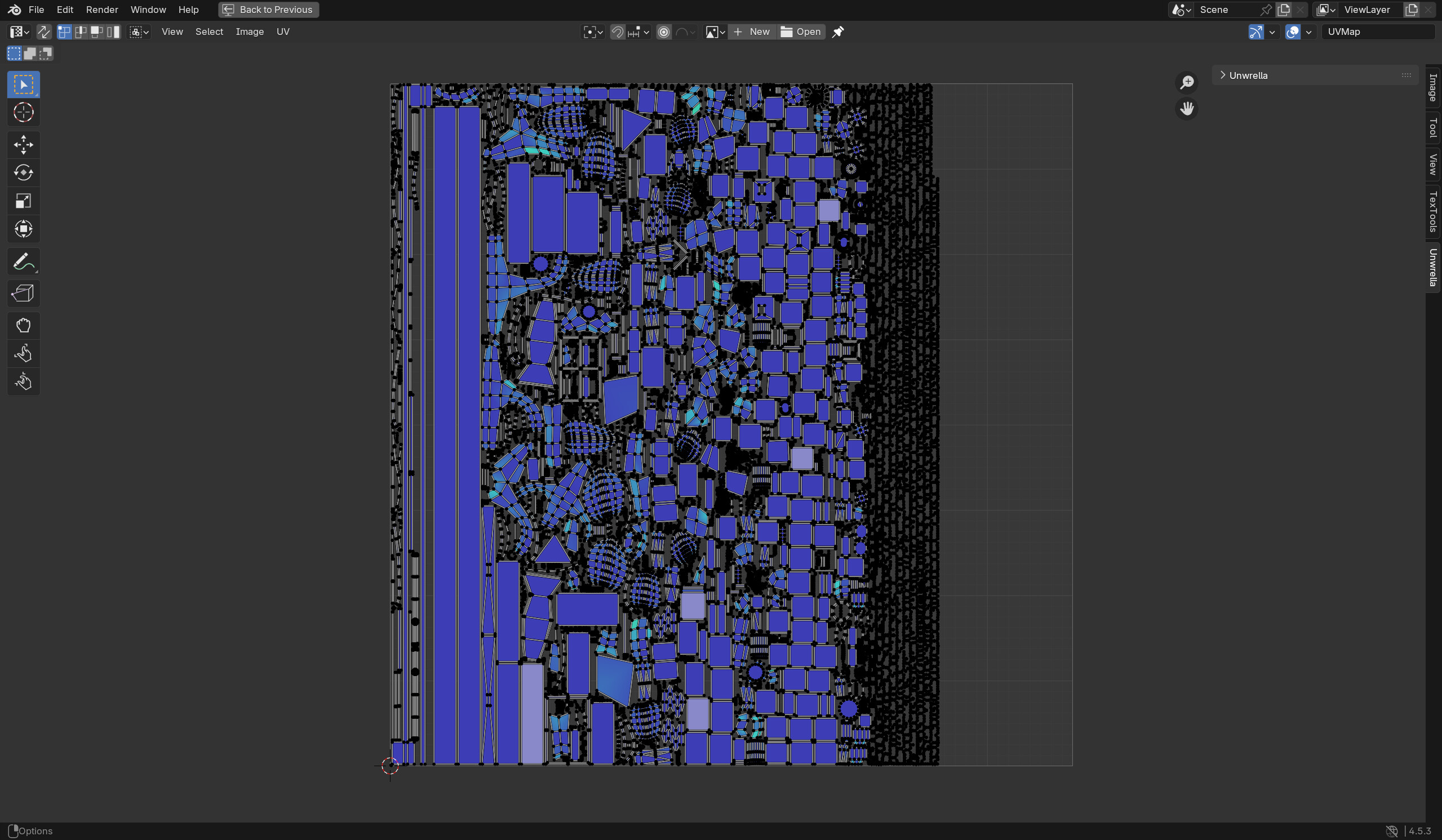Enable edge selection mode
This screenshot has width=1442, height=840.
(x=81, y=32)
